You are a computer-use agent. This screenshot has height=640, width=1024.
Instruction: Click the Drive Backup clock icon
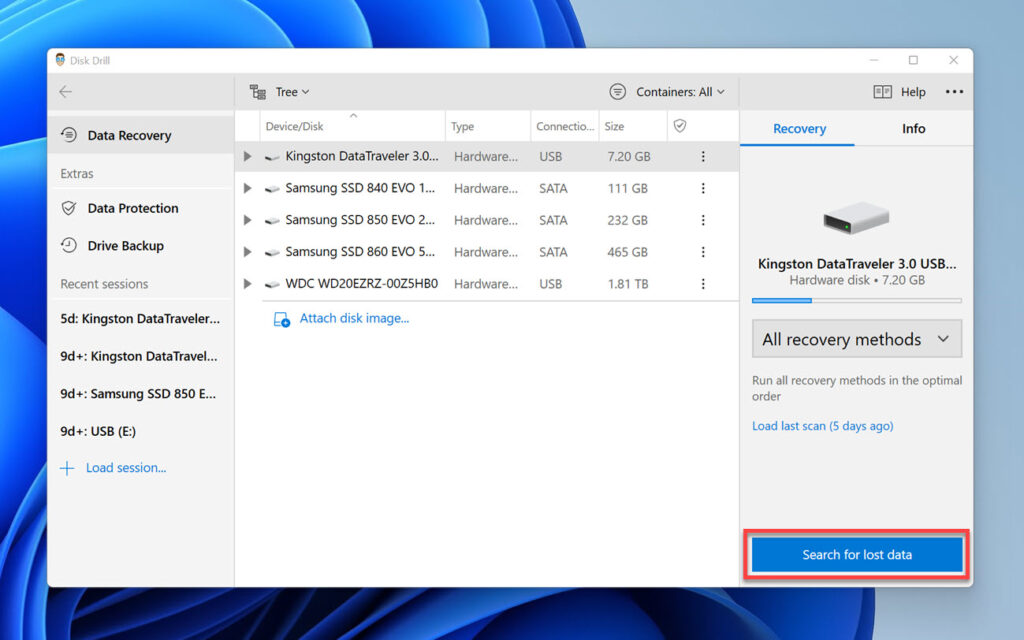tap(70, 245)
